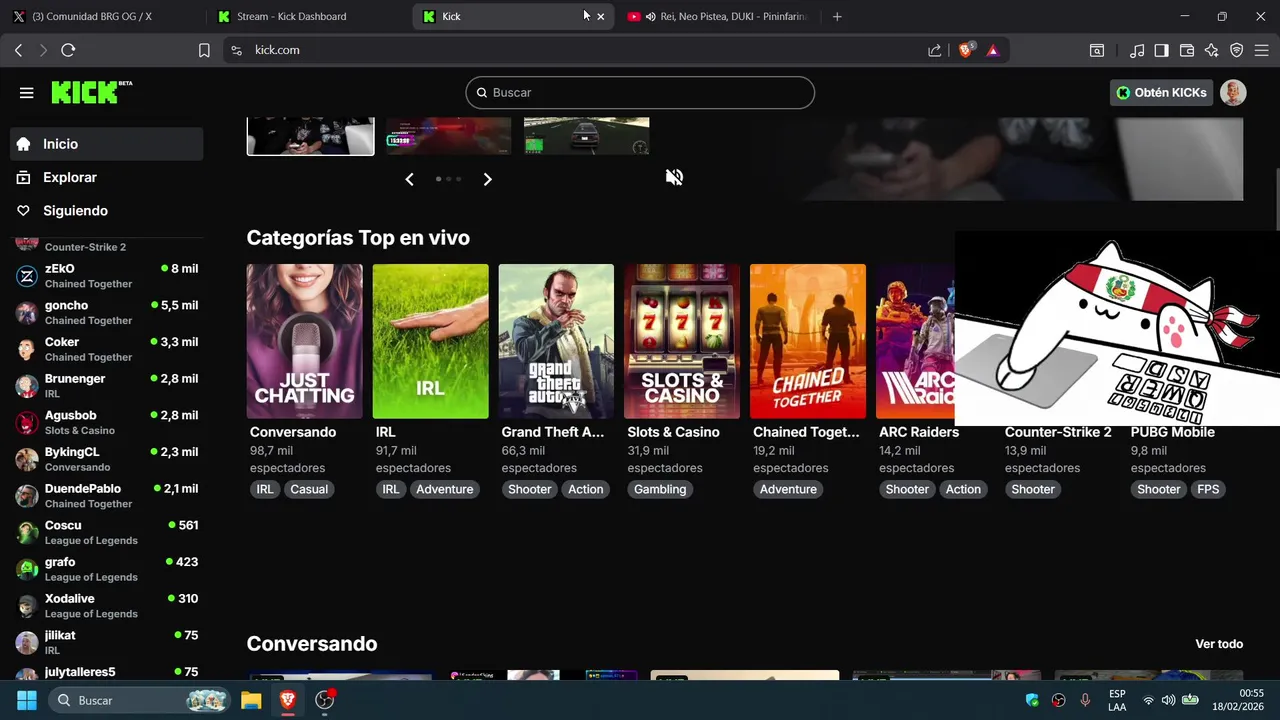Open a new browser tab
This screenshot has width=1280, height=720.
[837, 16]
